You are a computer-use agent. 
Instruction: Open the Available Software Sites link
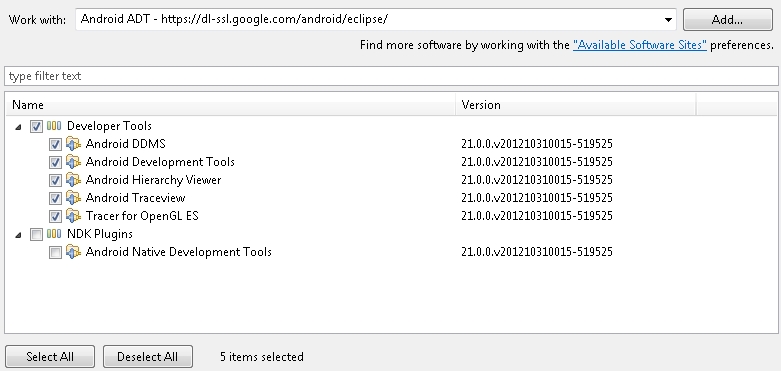tap(640, 45)
